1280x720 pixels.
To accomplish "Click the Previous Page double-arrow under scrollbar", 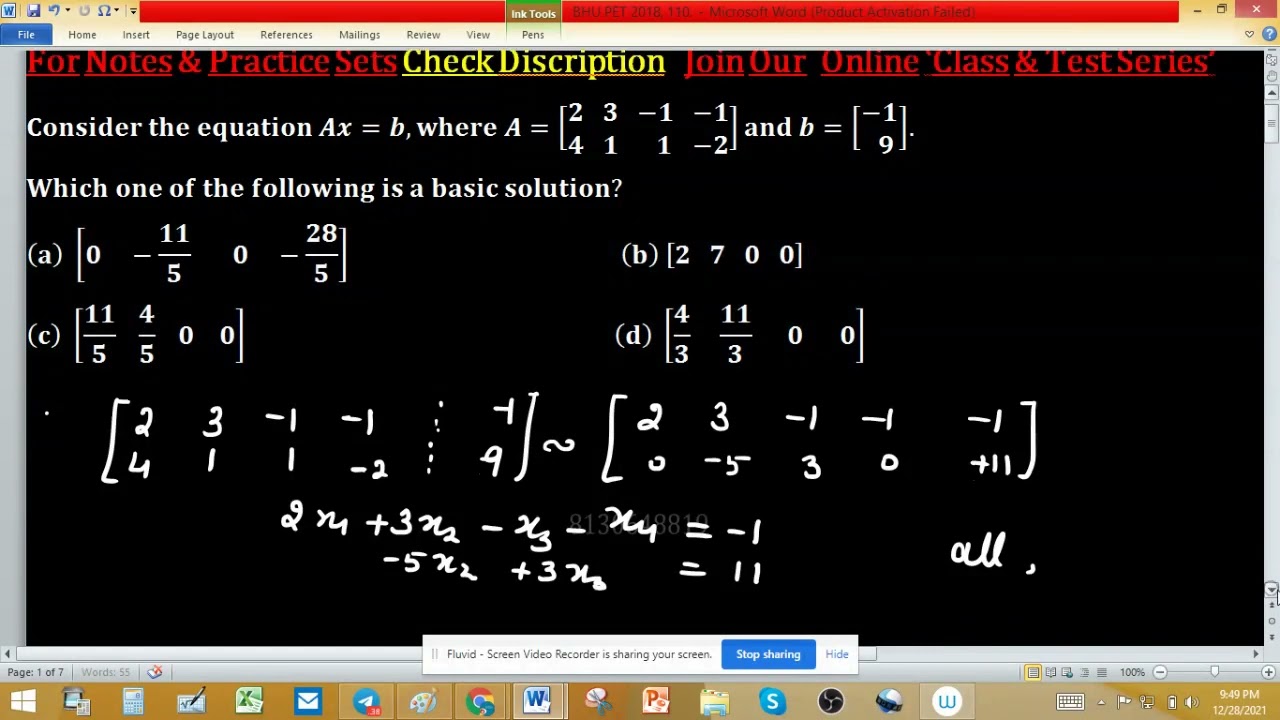I will [x=1272, y=605].
